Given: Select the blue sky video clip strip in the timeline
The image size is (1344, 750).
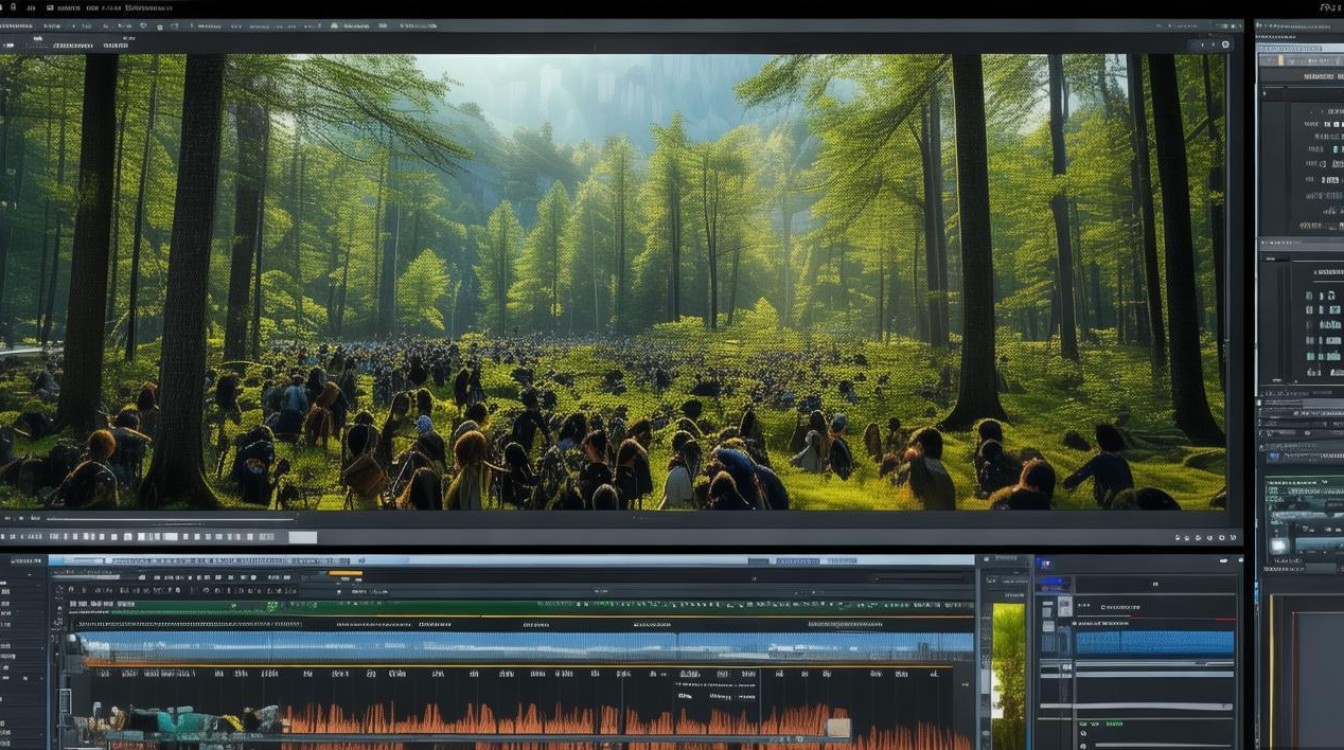Looking at the screenshot, I should [528, 646].
